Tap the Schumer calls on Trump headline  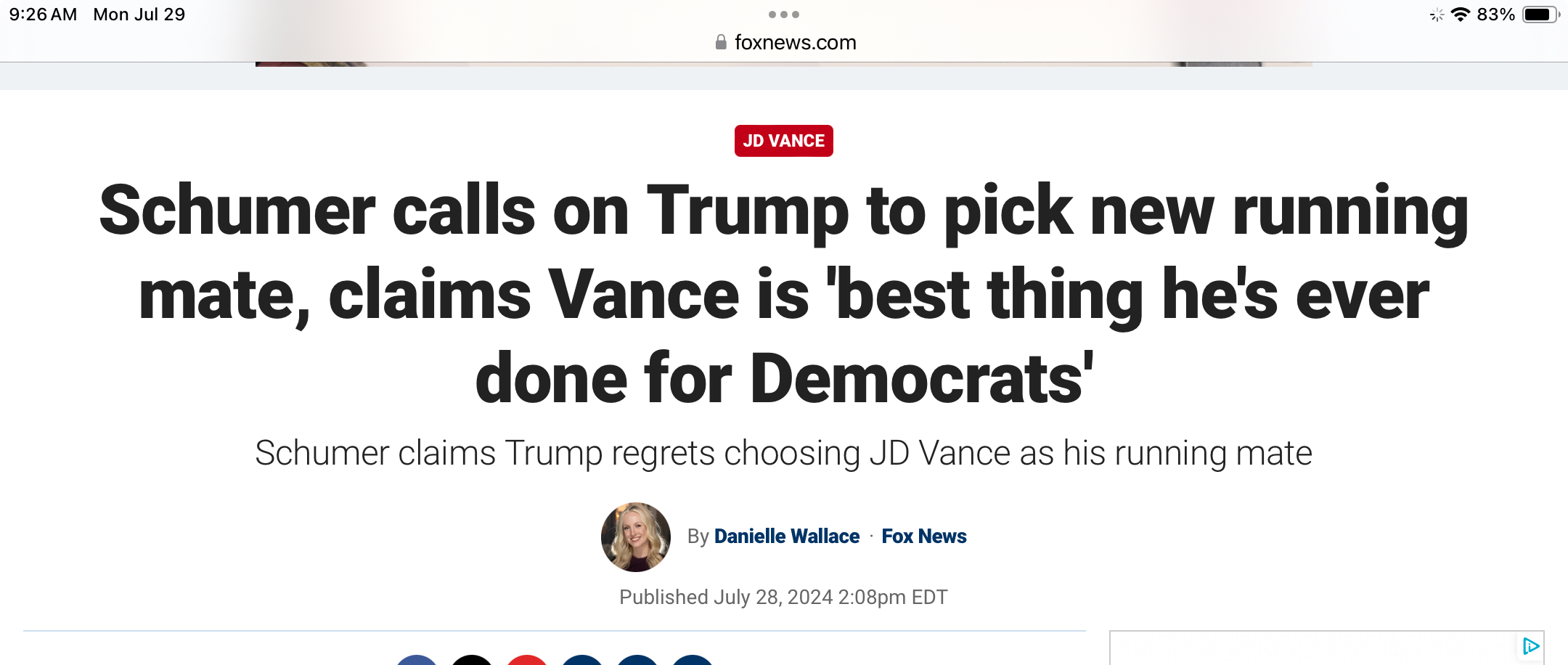[784, 294]
